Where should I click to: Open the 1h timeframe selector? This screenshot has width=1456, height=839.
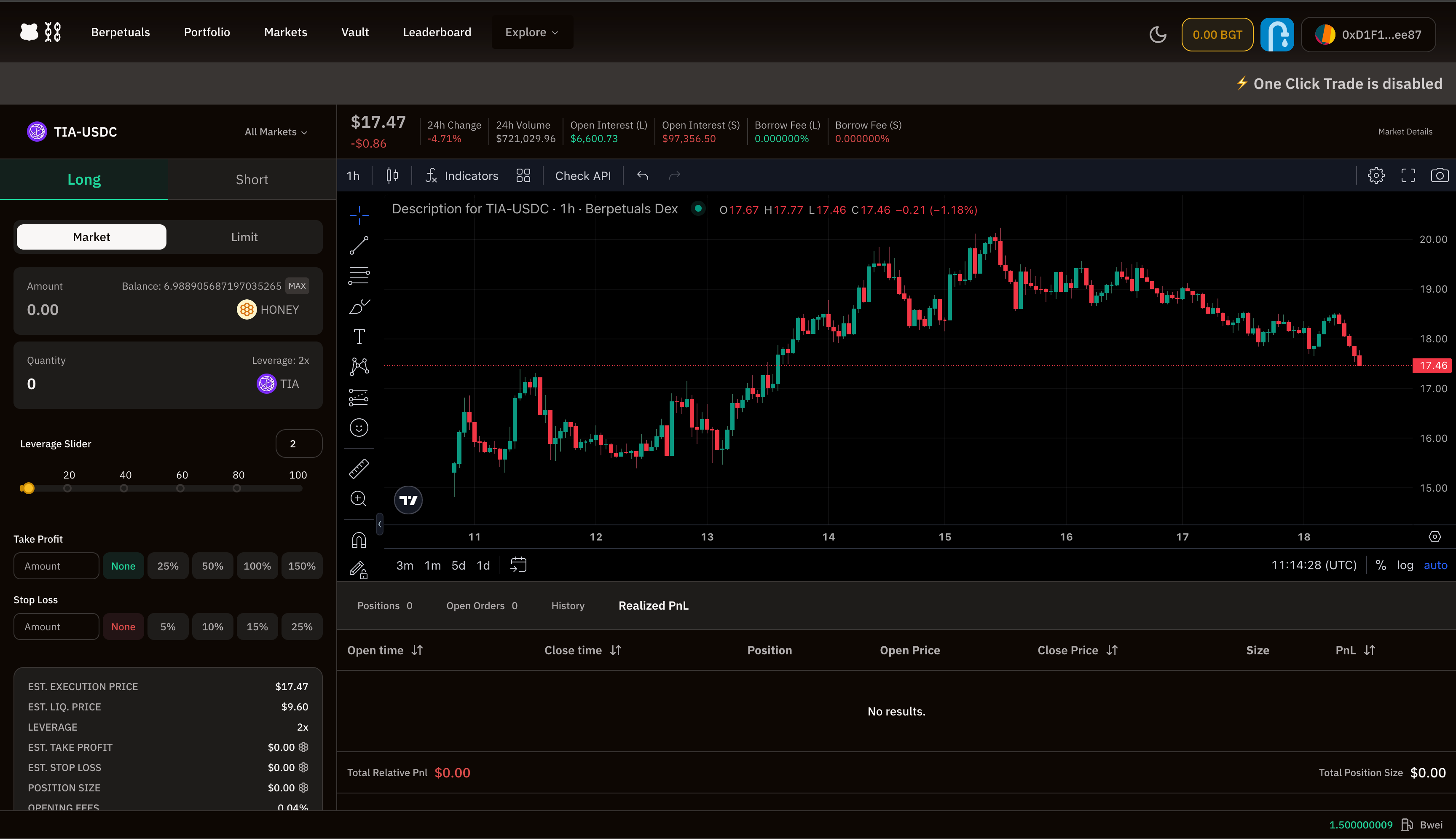tap(353, 176)
